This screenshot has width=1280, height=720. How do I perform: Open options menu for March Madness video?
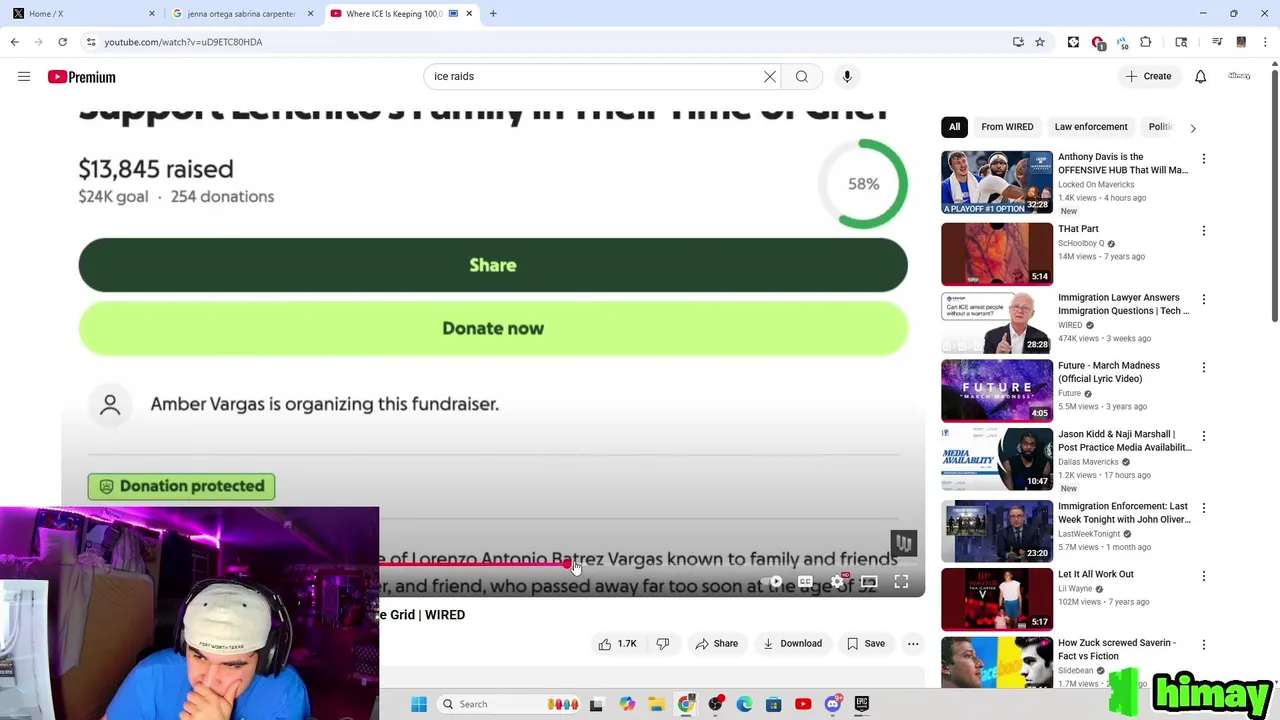1204,367
